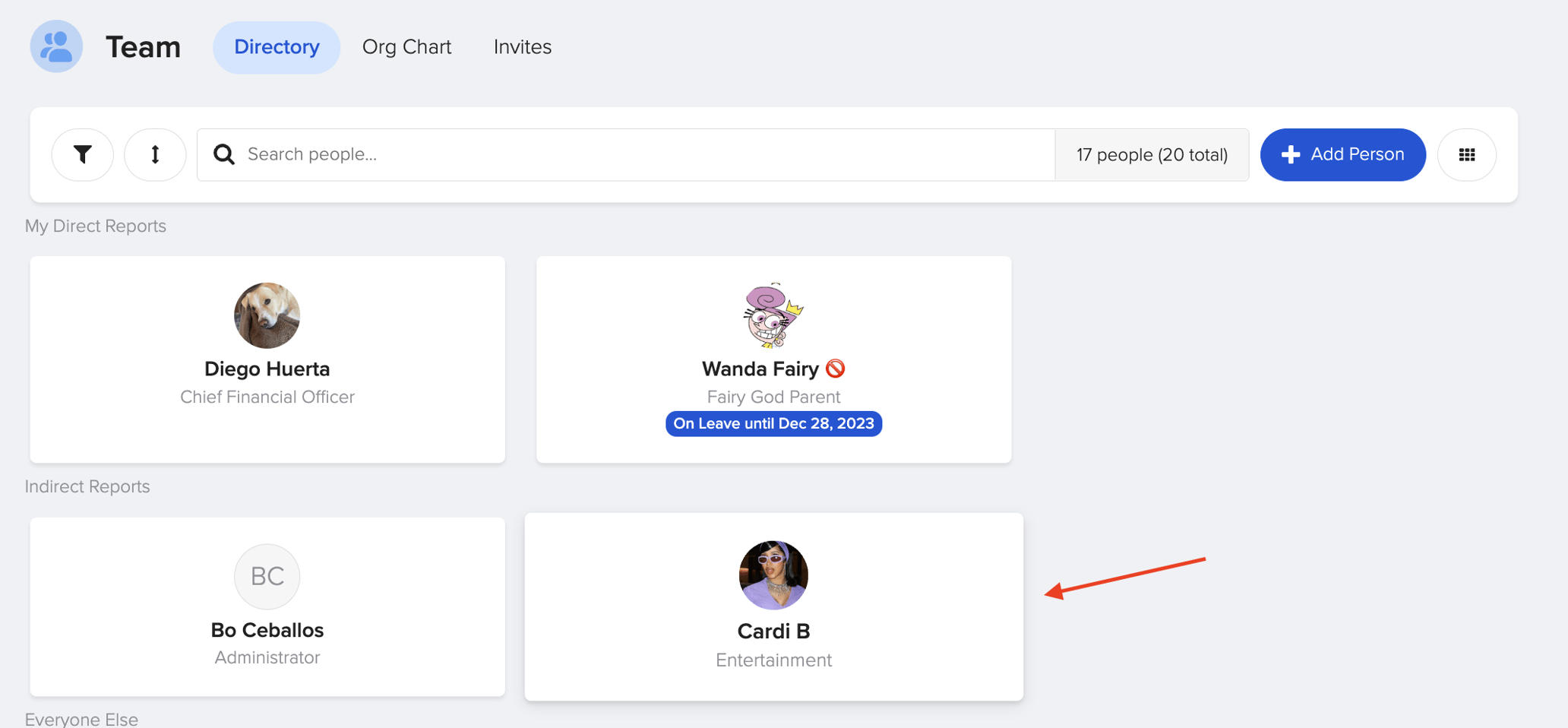The image size is (1568, 728).
Task: Click the search magnifier icon
Action: tap(223, 154)
